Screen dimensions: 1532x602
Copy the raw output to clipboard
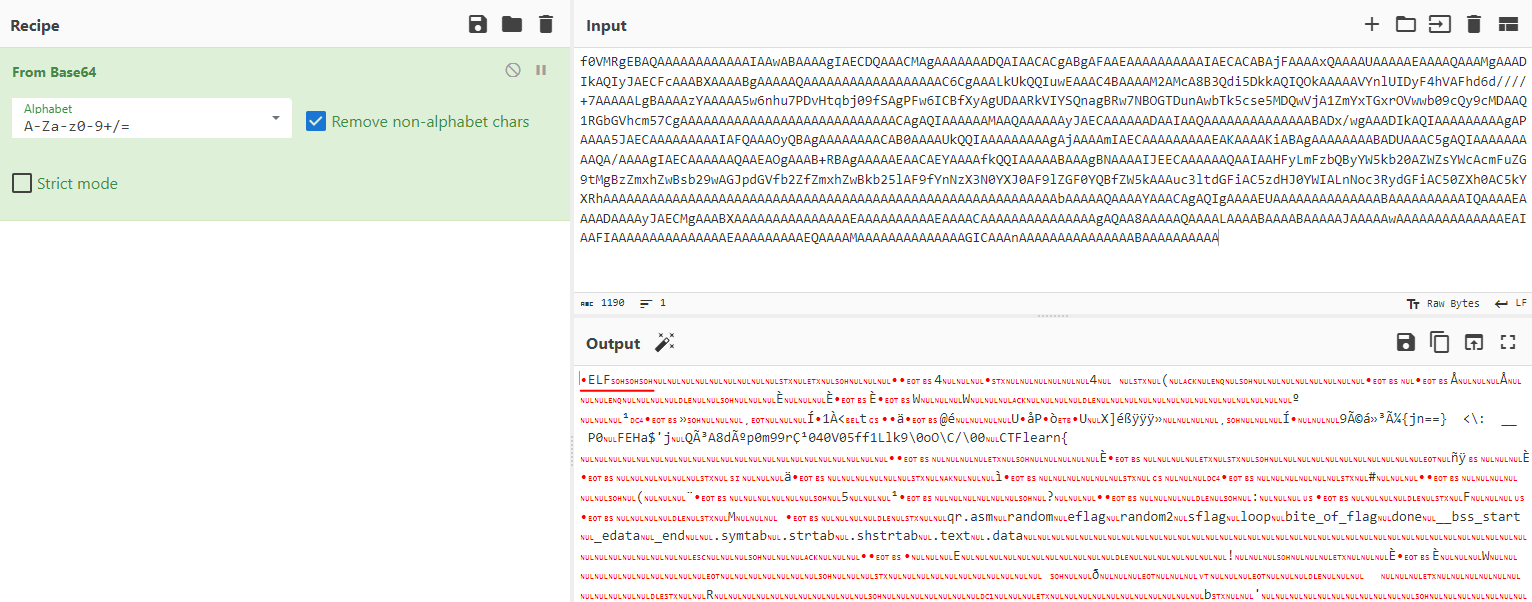point(1440,342)
